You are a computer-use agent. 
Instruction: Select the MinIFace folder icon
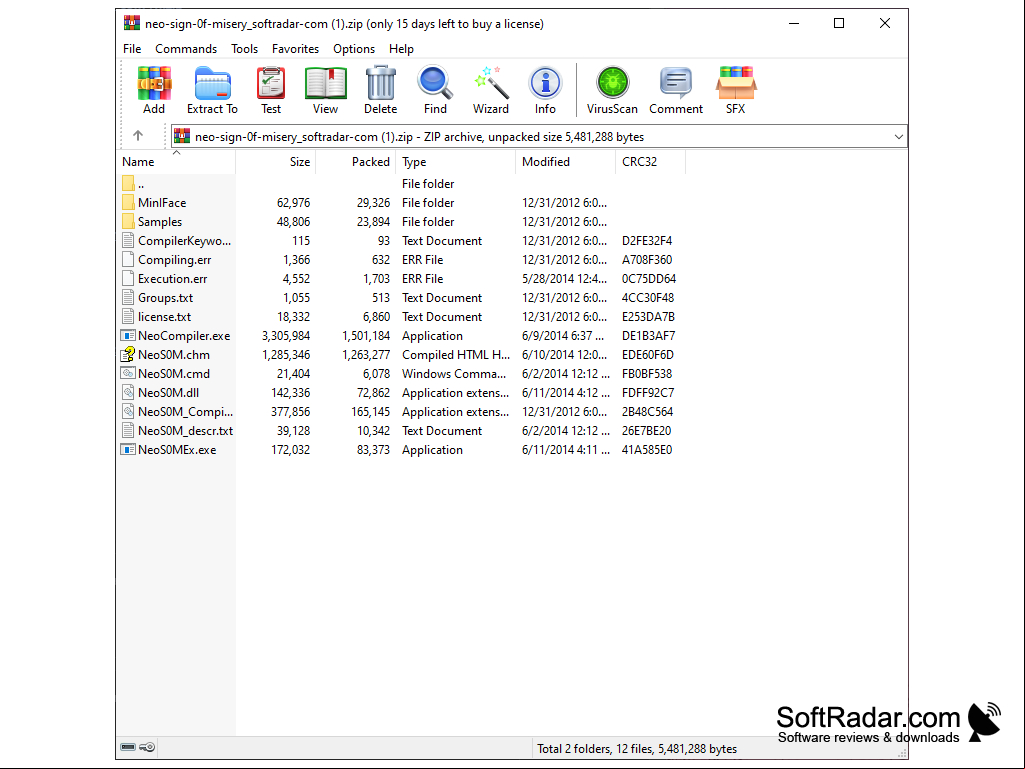tap(128, 203)
